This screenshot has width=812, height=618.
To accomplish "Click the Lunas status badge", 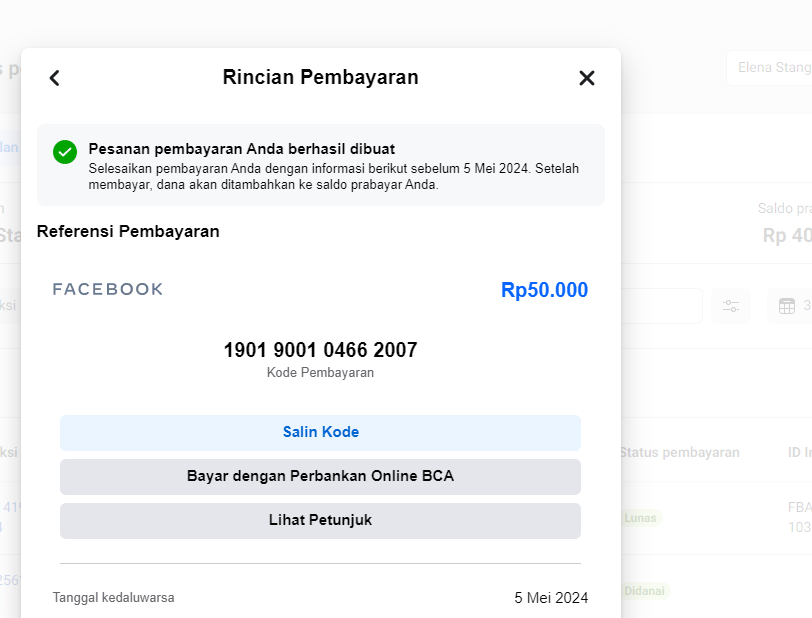I will click(640, 518).
